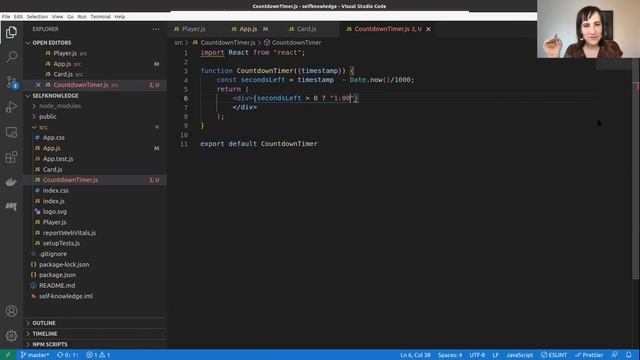Close the CountdownTimer.js editor tab

[428, 29]
